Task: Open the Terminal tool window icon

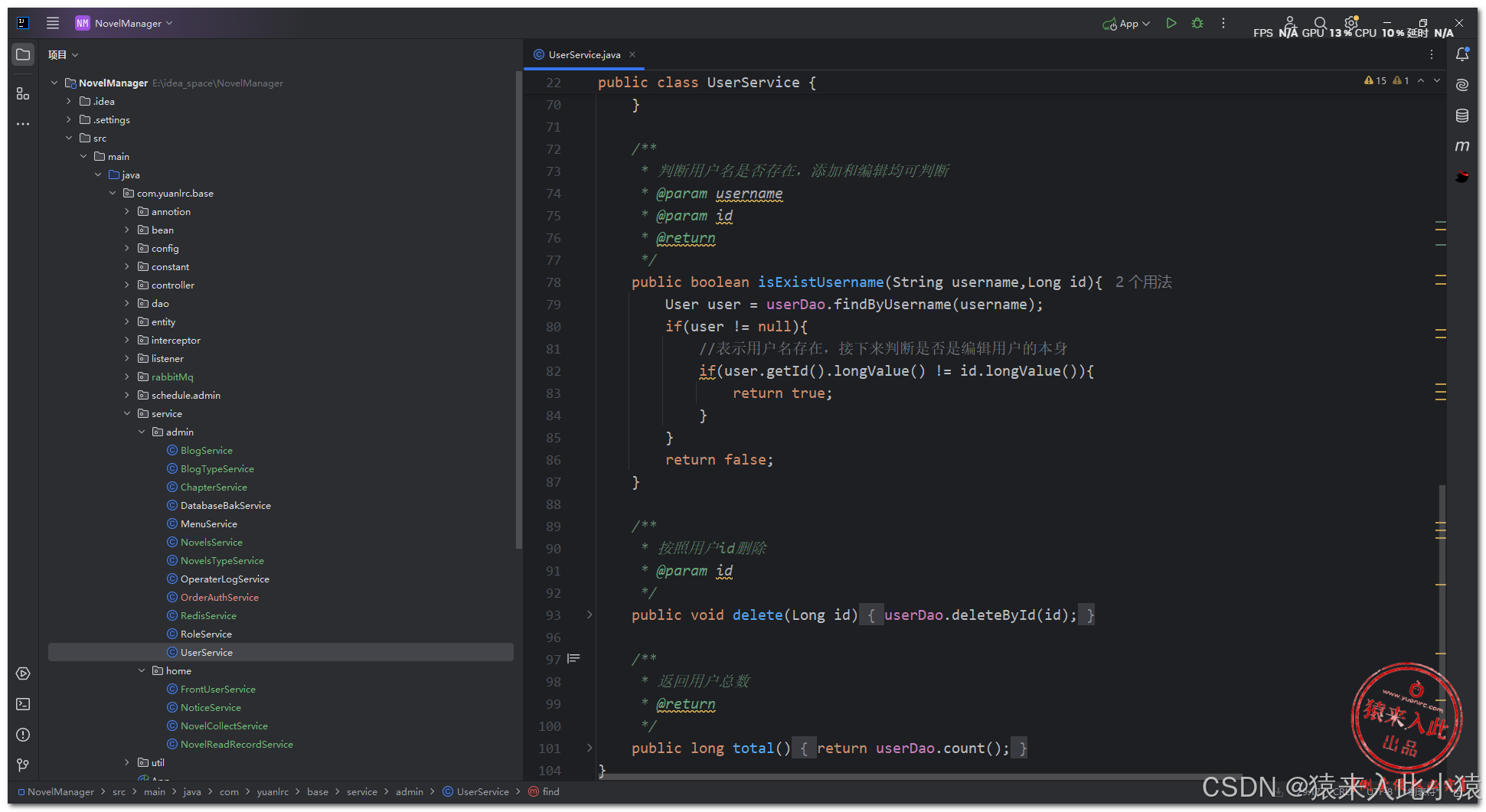Action: click(x=23, y=704)
